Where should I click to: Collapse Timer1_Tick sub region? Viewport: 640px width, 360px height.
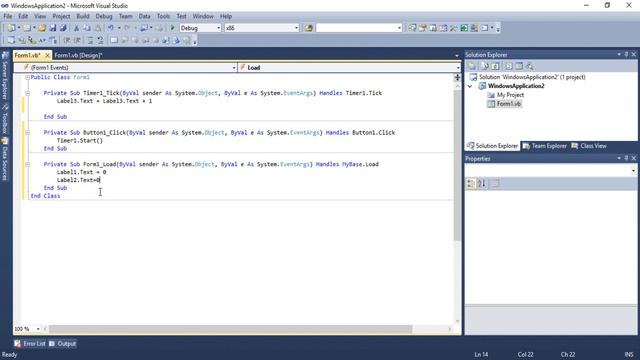[x=27, y=93]
